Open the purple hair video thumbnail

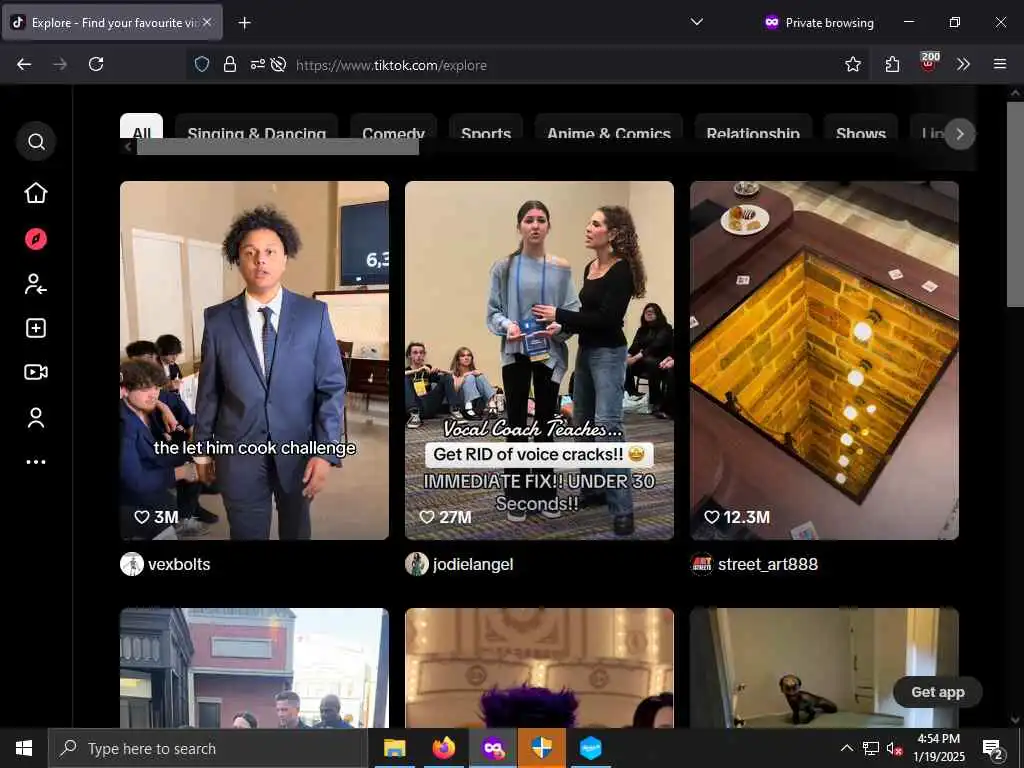click(539, 667)
